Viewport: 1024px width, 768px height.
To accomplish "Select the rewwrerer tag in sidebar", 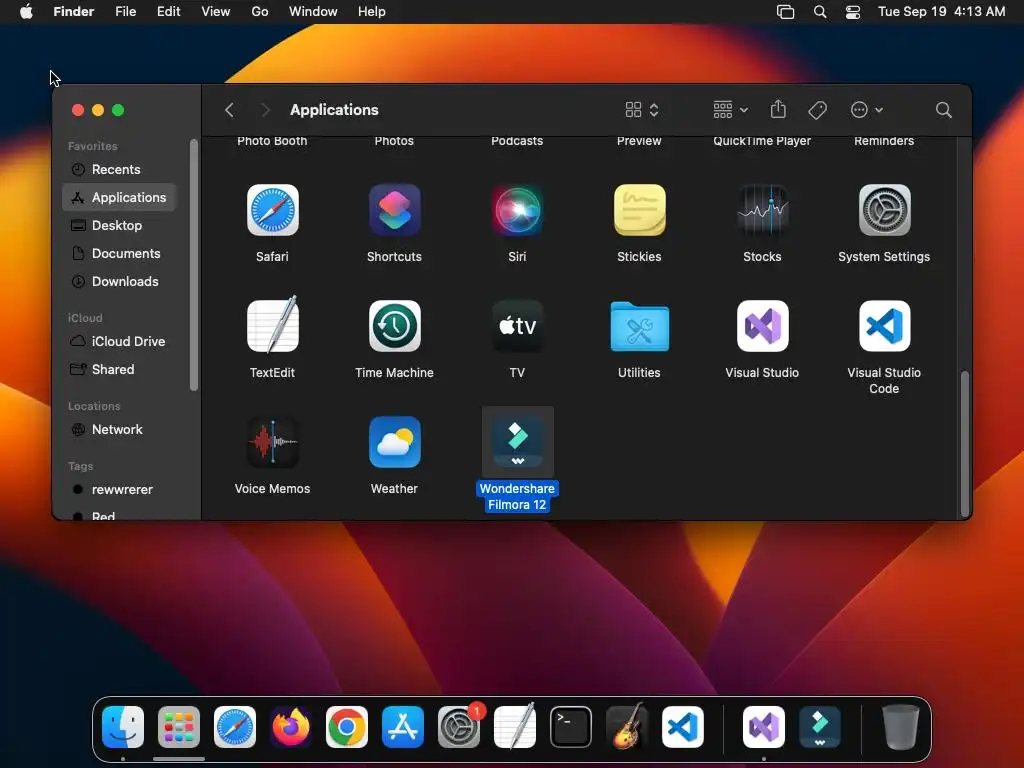I will pos(120,490).
